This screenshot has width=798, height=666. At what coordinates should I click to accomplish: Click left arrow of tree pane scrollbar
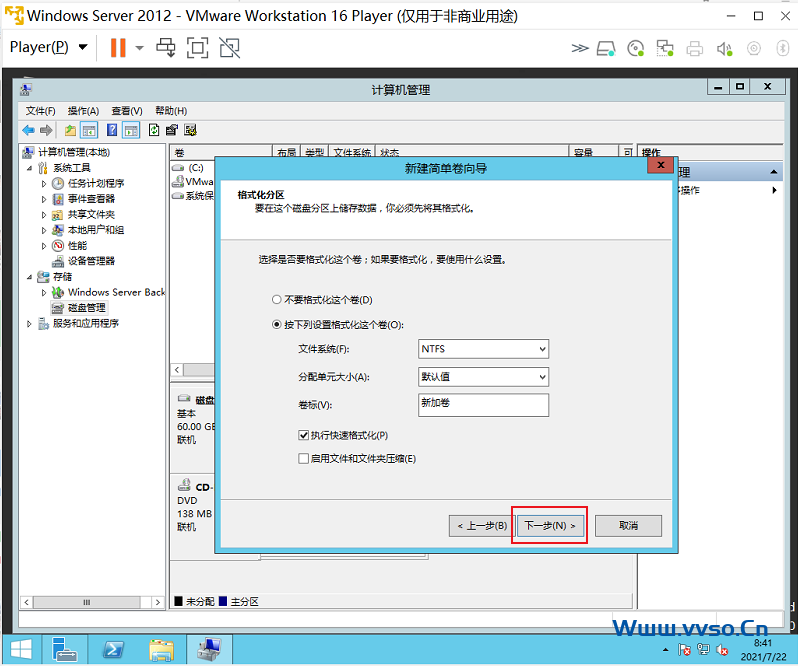coord(26,602)
